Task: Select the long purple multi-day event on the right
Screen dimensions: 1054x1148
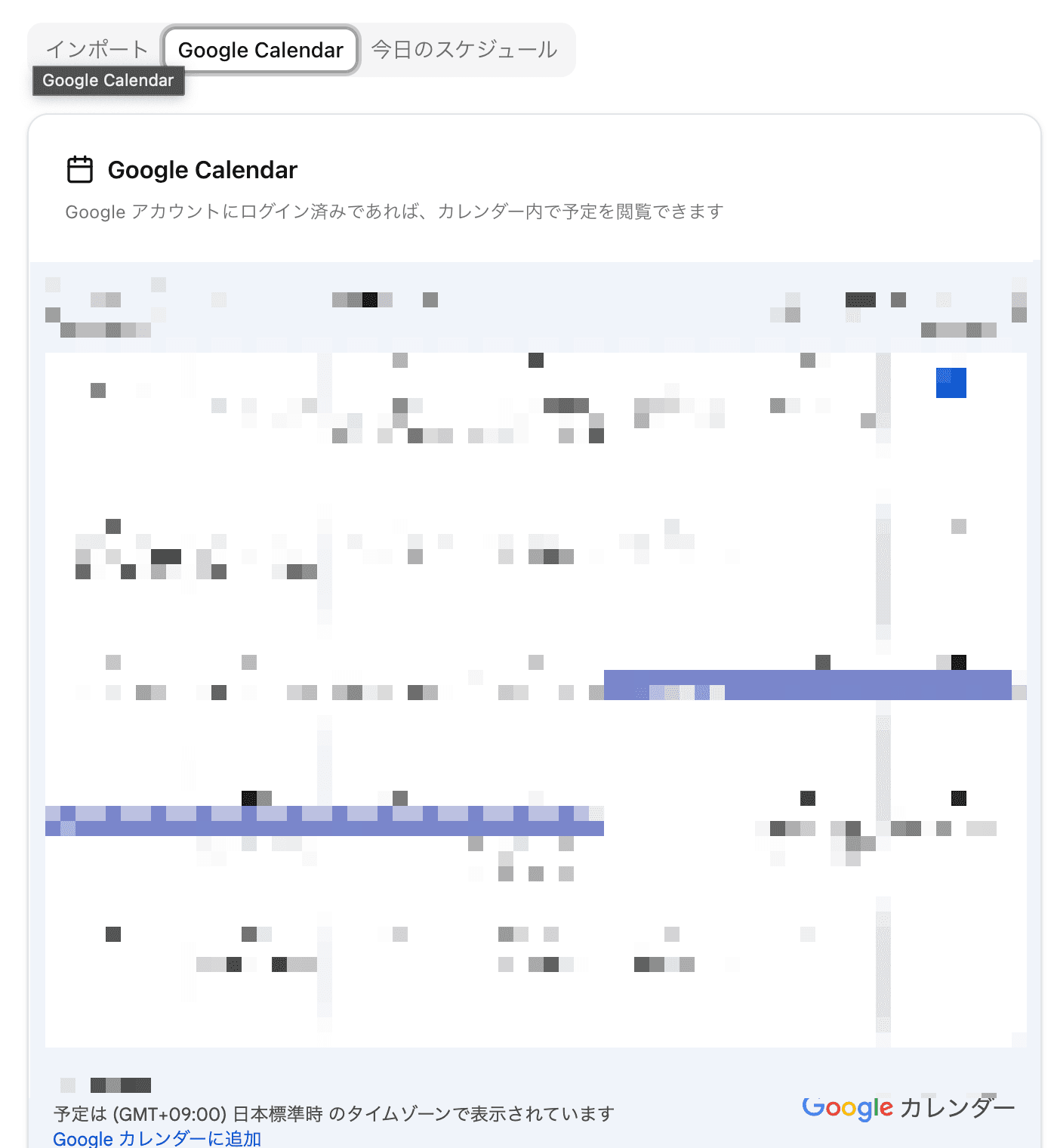Action: click(x=808, y=684)
